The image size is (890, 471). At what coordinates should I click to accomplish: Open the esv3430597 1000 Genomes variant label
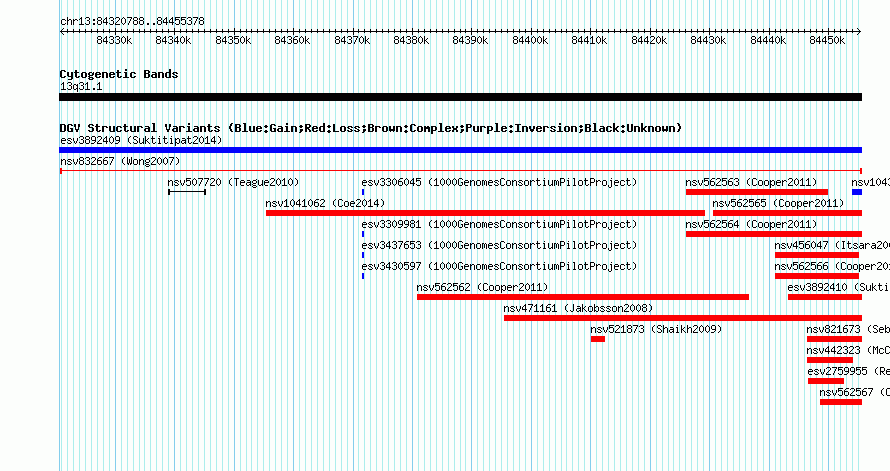click(499, 266)
